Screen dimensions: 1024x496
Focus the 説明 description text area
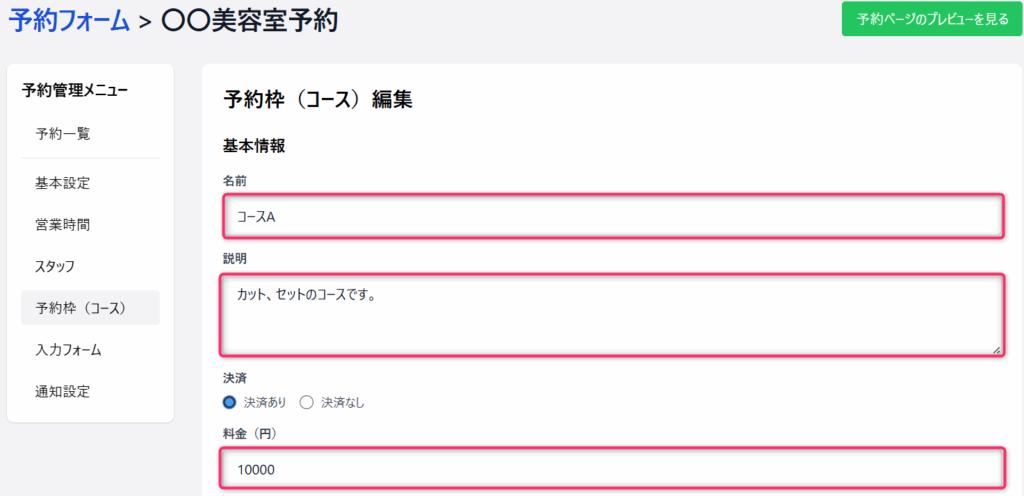[x=611, y=315]
